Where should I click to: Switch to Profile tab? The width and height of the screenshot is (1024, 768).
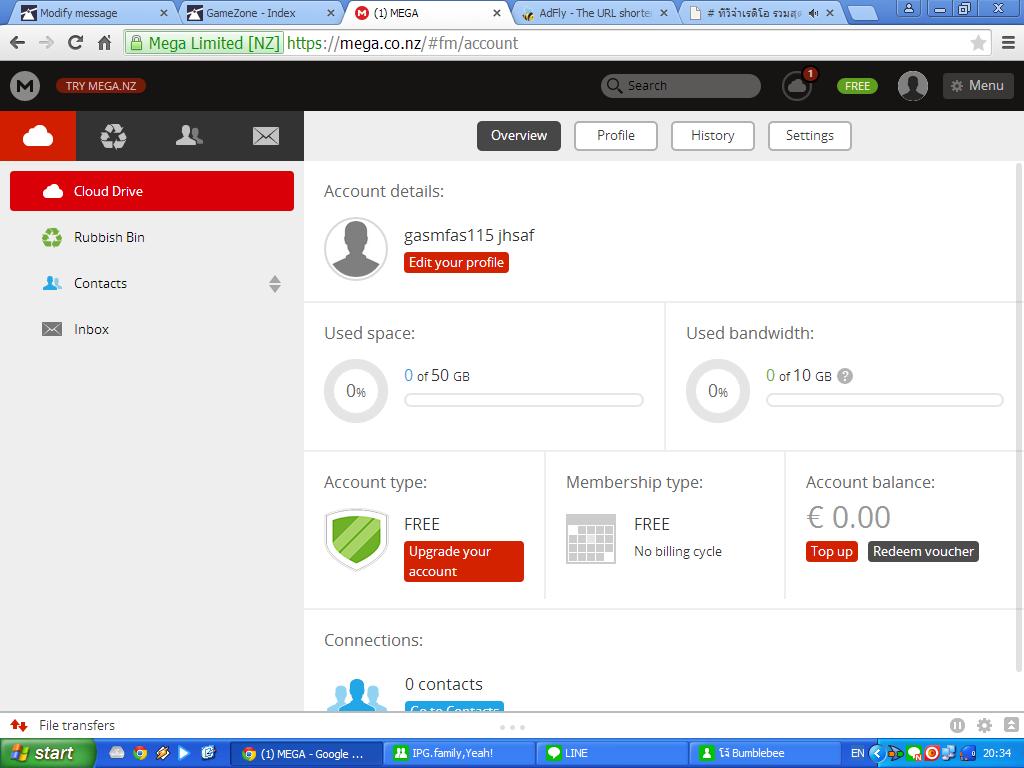tap(615, 136)
